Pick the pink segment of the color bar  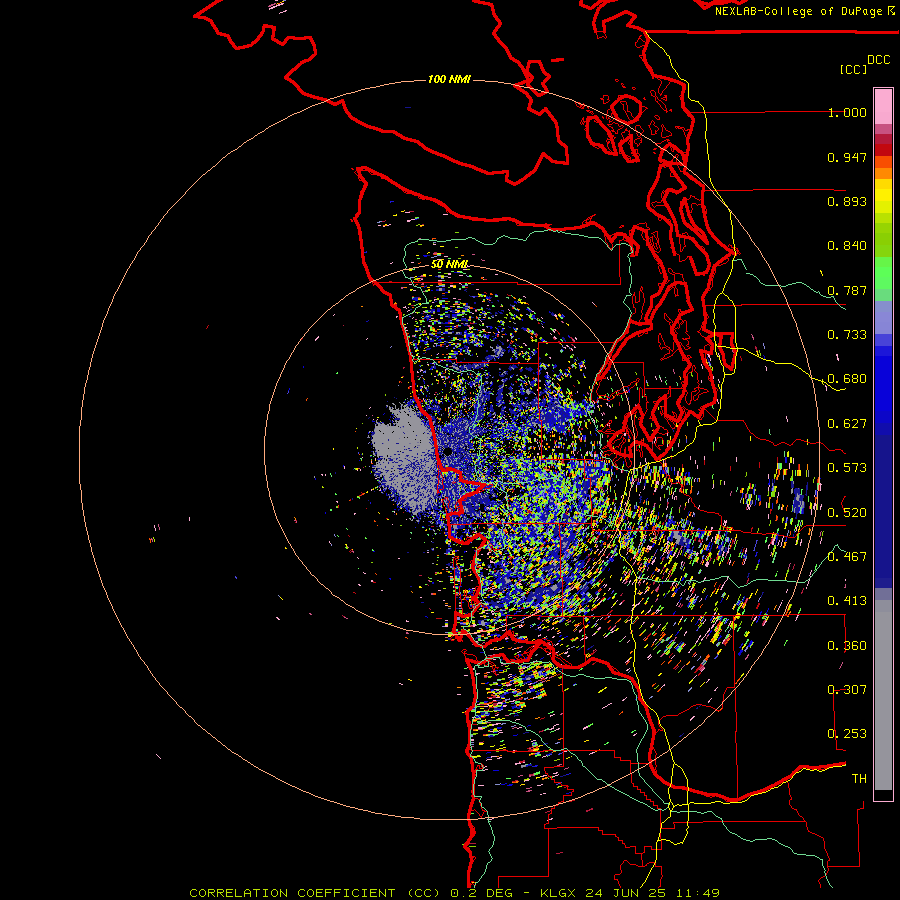coord(883,107)
